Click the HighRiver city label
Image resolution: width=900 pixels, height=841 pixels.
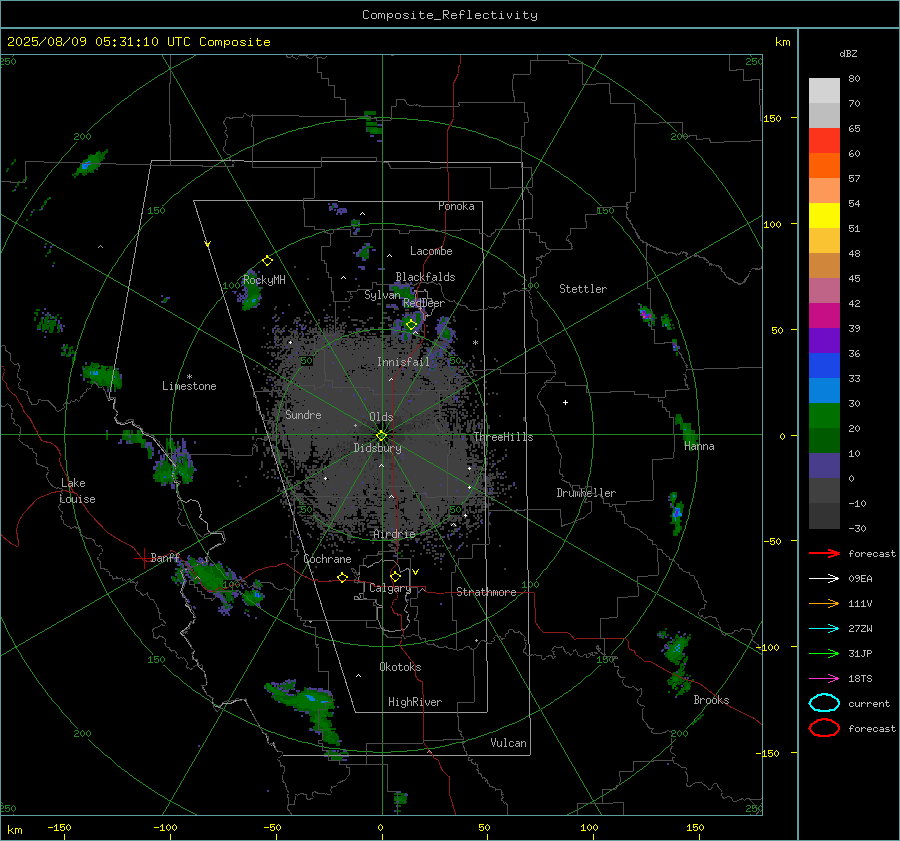coord(415,702)
